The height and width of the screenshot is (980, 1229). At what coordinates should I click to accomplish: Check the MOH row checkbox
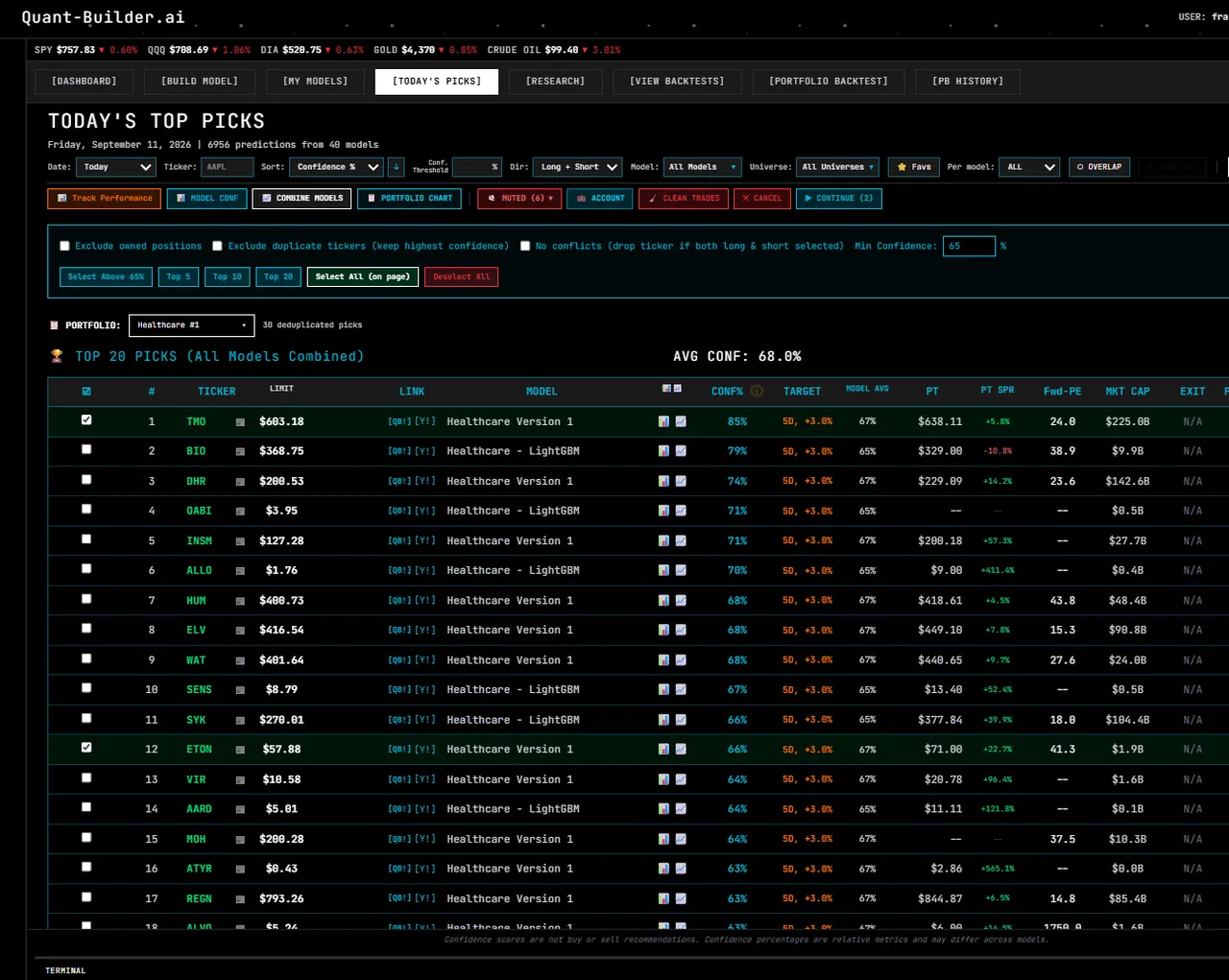tap(86, 837)
